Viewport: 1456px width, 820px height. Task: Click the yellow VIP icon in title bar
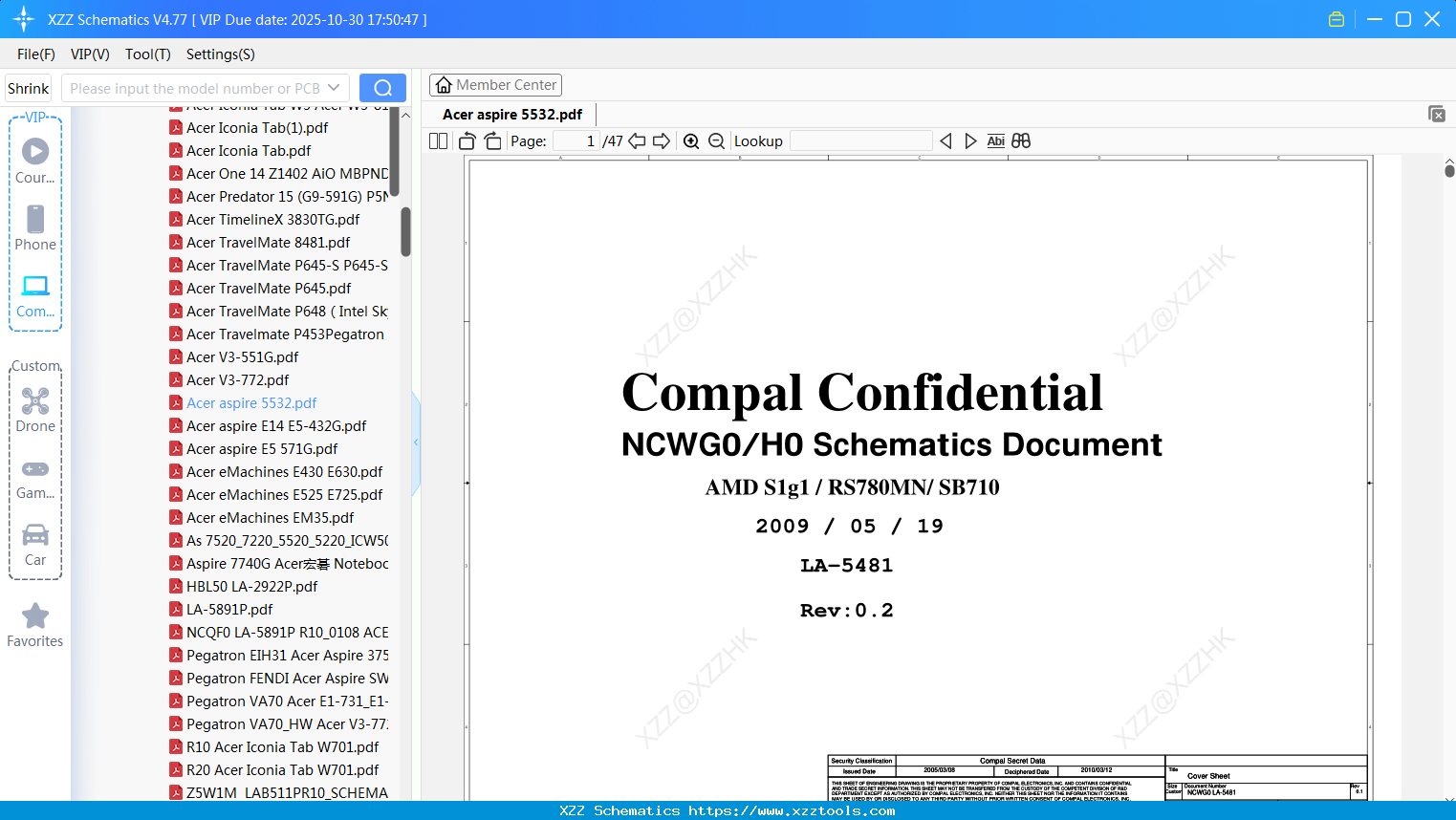1336,19
